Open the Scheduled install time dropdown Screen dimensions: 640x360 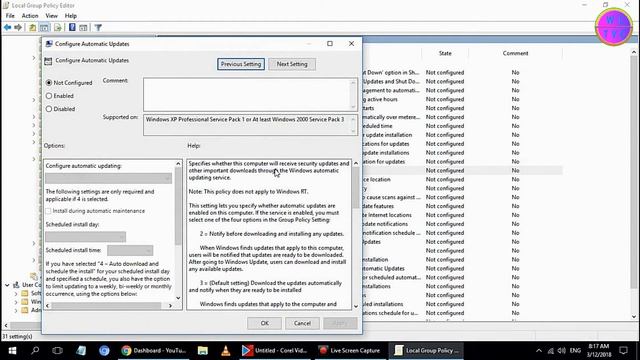pos(130,250)
